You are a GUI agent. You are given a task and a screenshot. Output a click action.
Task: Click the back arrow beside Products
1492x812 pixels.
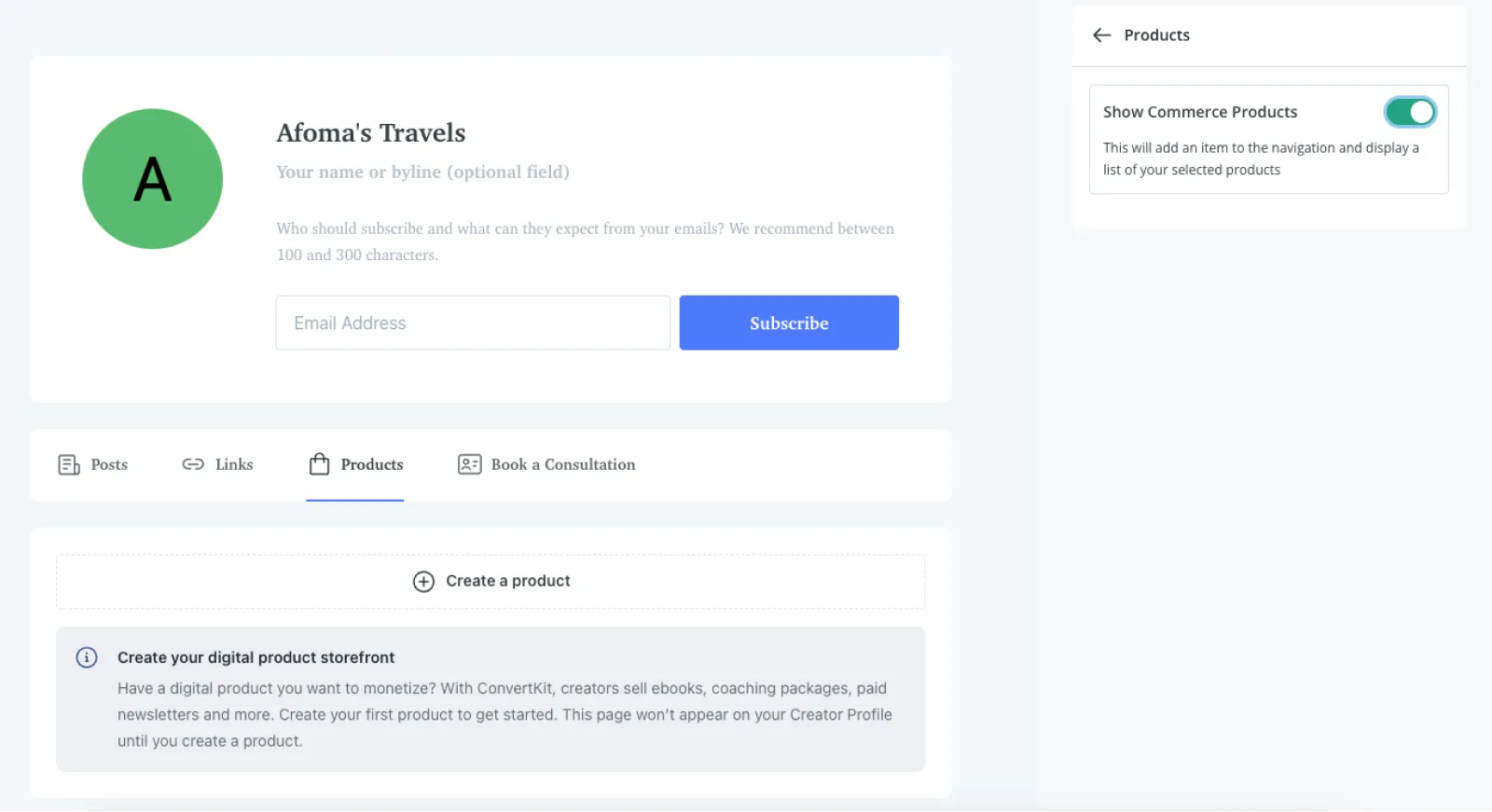(1102, 35)
